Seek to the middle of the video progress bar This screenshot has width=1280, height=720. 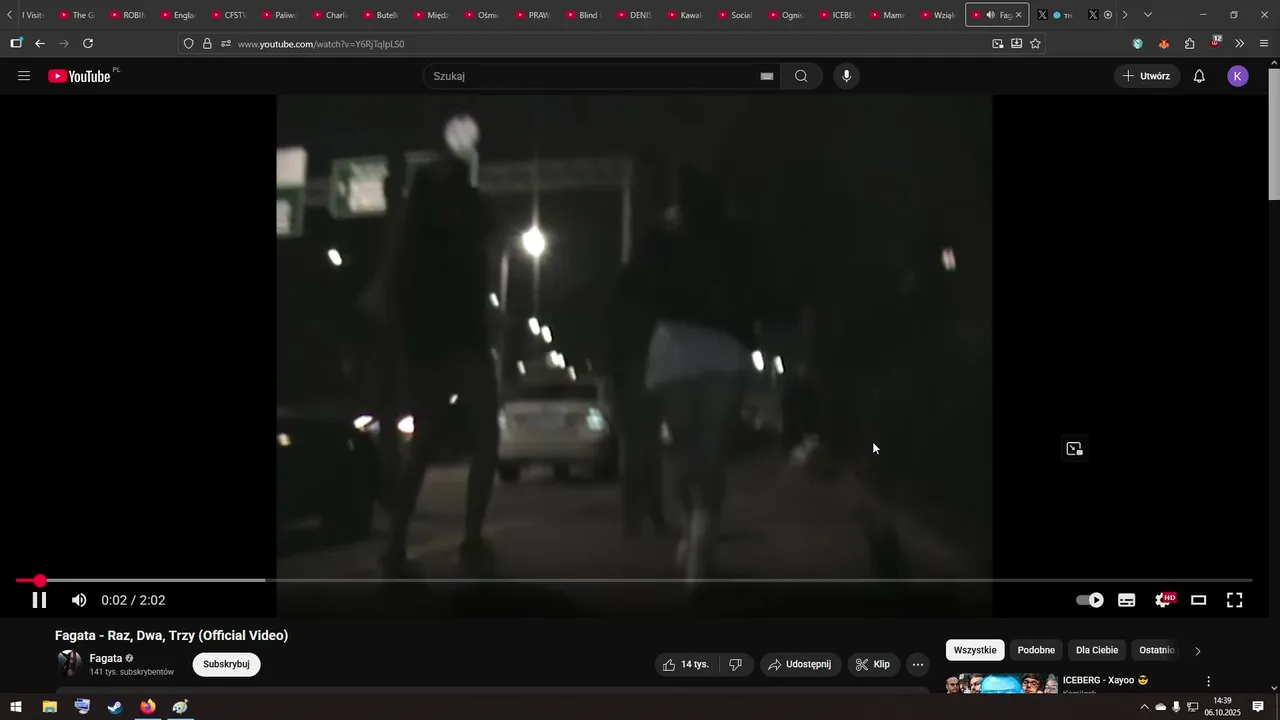point(634,580)
